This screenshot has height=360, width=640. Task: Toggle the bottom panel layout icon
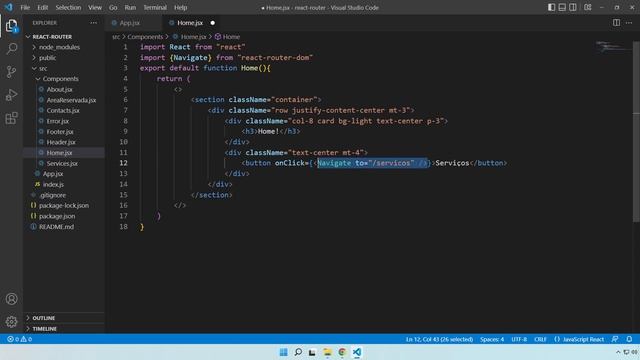click(562, 7)
